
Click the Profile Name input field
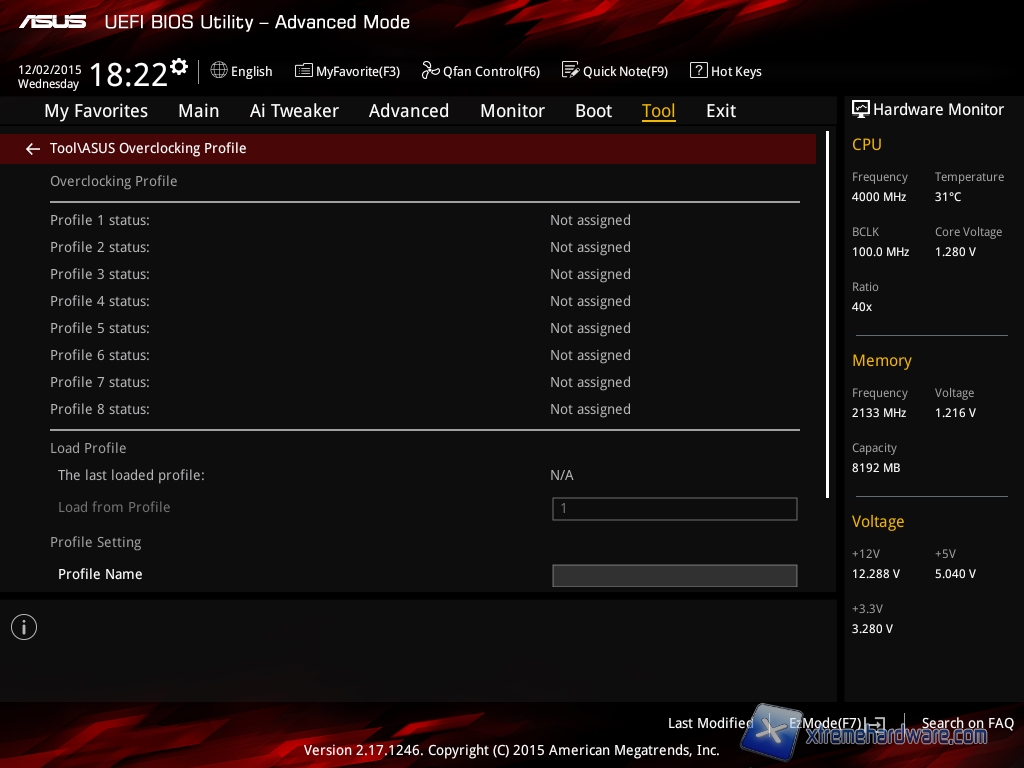coord(674,575)
